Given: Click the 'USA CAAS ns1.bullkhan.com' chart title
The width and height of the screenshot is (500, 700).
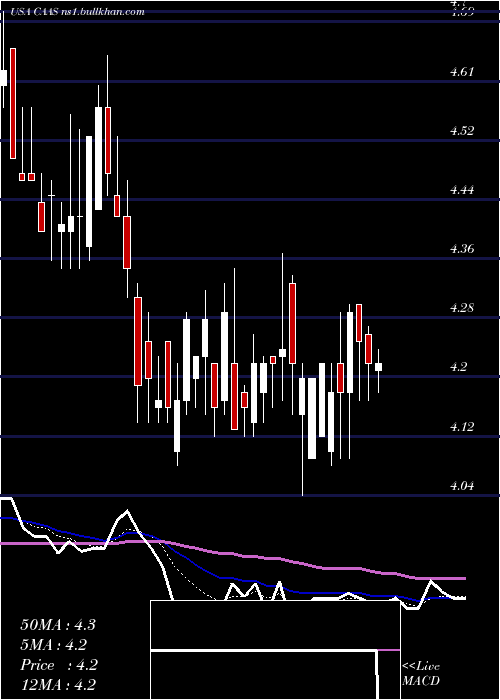Looking at the screenshot, I should [x=76, y=12].
